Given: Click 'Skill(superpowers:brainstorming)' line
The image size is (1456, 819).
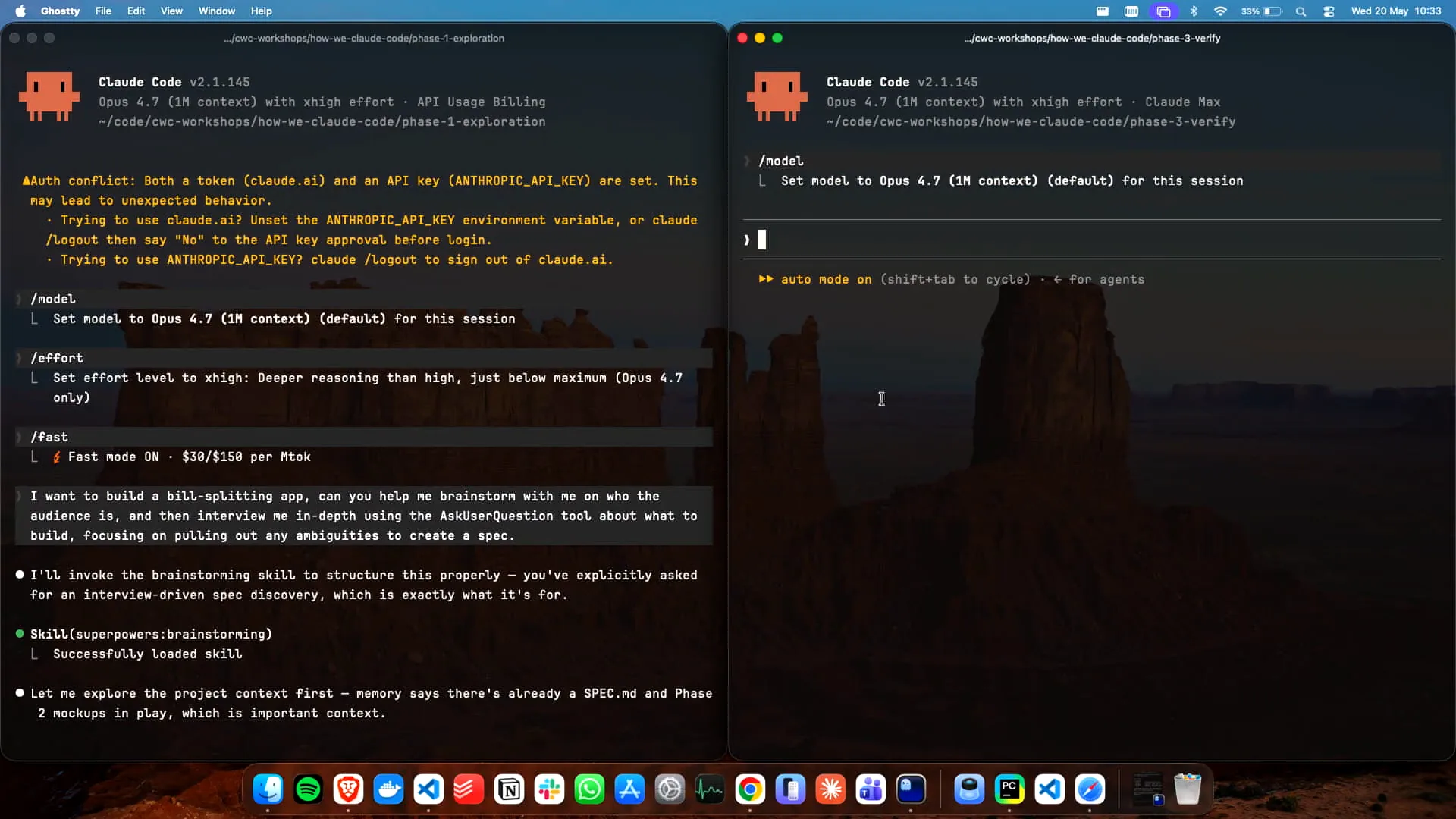Looking at the screenshot, I should pos(151,634).
